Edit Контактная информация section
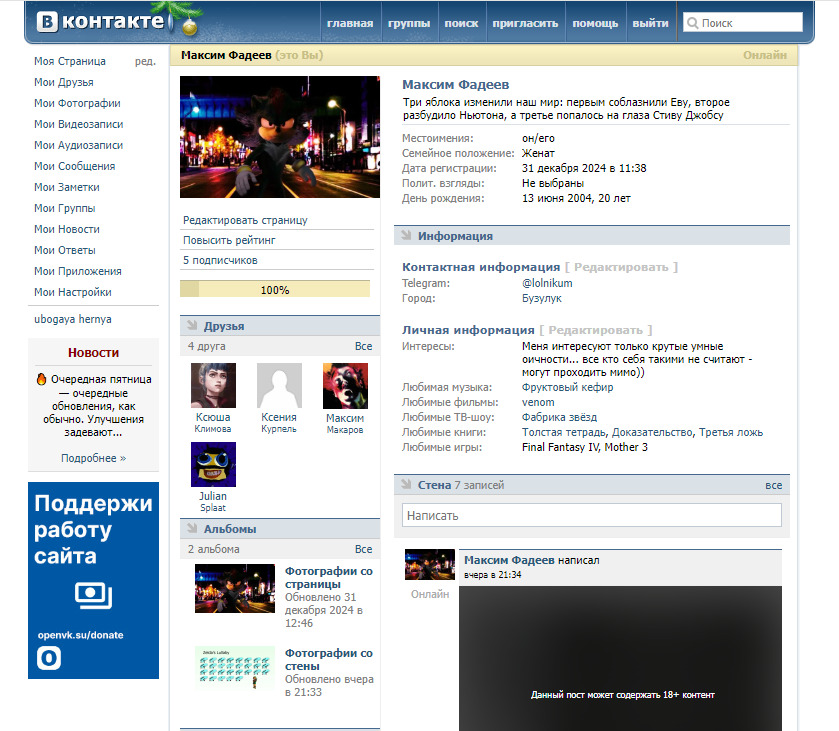Image resolution: width=839 pixels, height=731 pixels. (621, 266)
